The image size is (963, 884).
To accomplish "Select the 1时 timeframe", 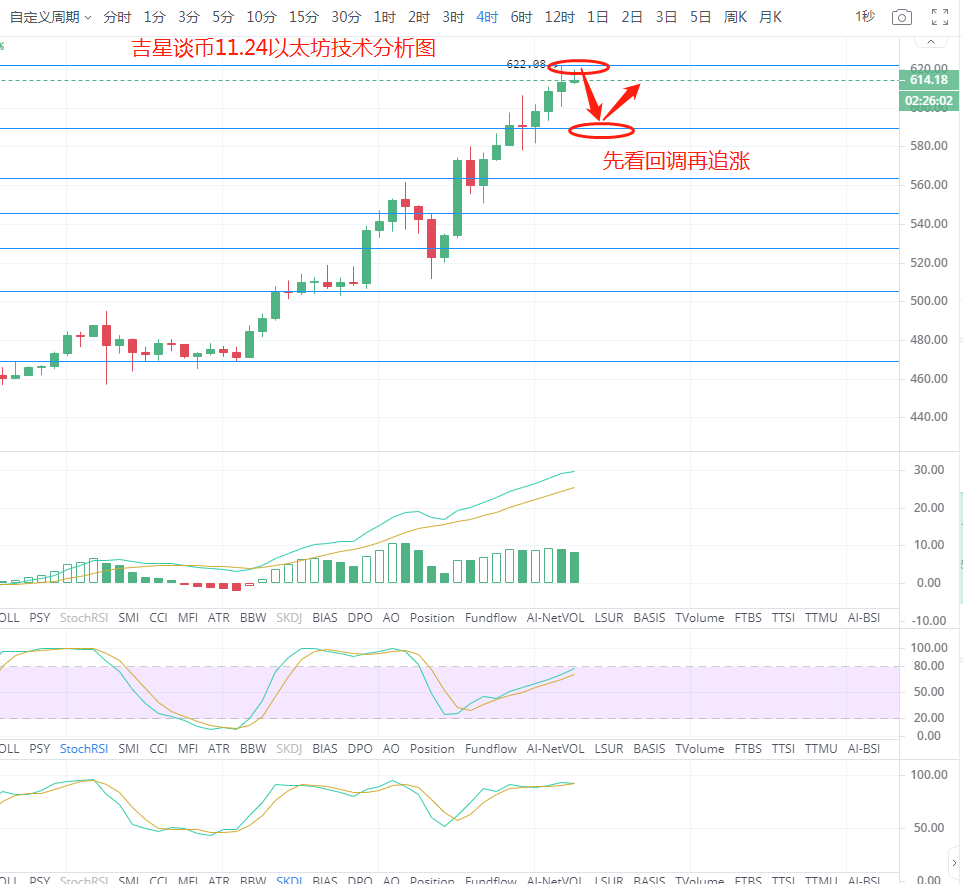I will point(384,17).
